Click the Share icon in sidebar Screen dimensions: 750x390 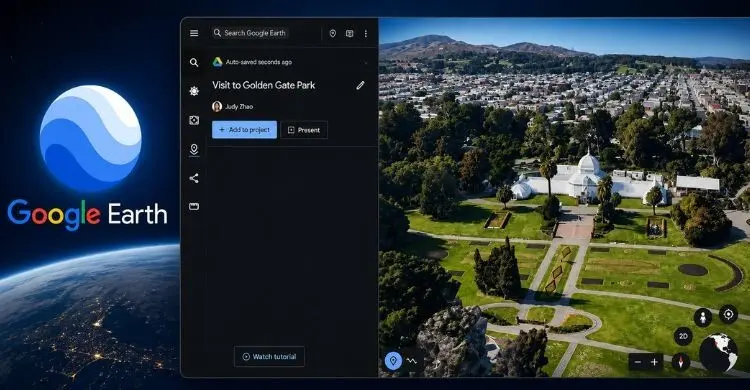[194, 178]
